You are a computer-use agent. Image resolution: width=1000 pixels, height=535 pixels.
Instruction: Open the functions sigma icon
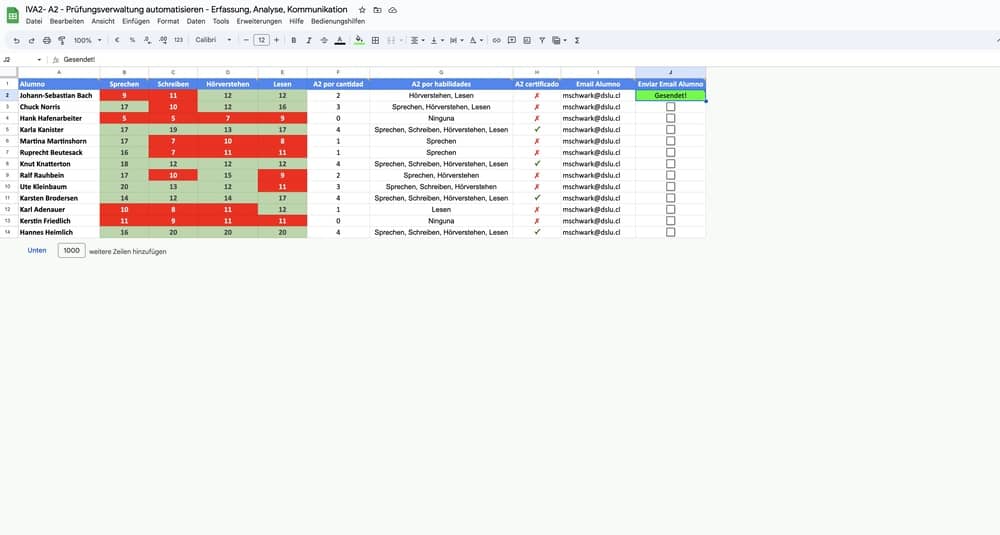coord(577,40)
